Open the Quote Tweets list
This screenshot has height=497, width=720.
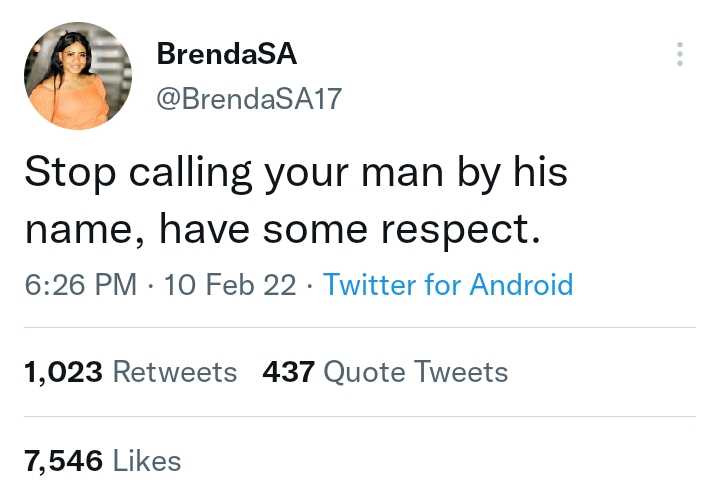(415, 372)
